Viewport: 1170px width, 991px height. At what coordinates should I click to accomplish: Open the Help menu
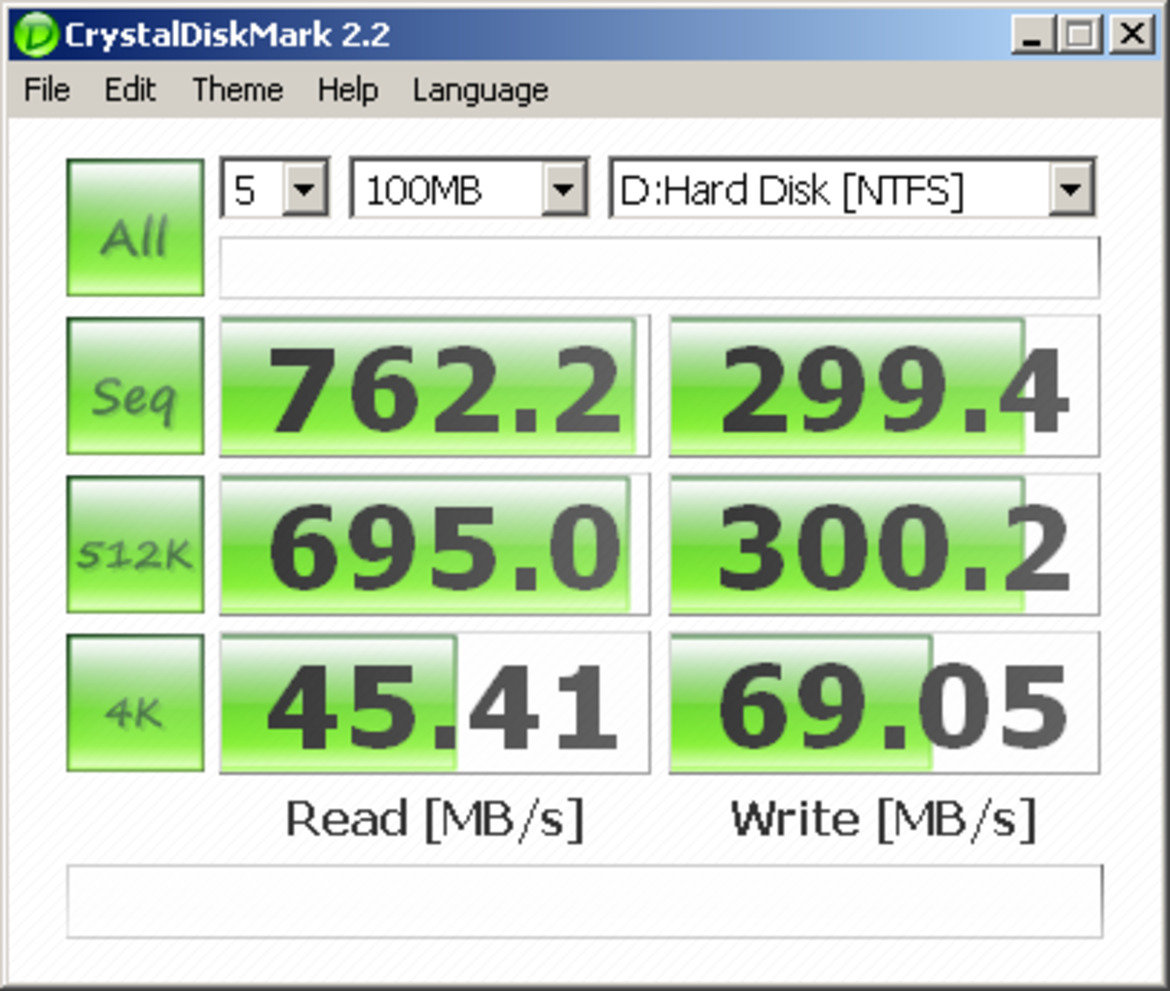coord(347,90)
